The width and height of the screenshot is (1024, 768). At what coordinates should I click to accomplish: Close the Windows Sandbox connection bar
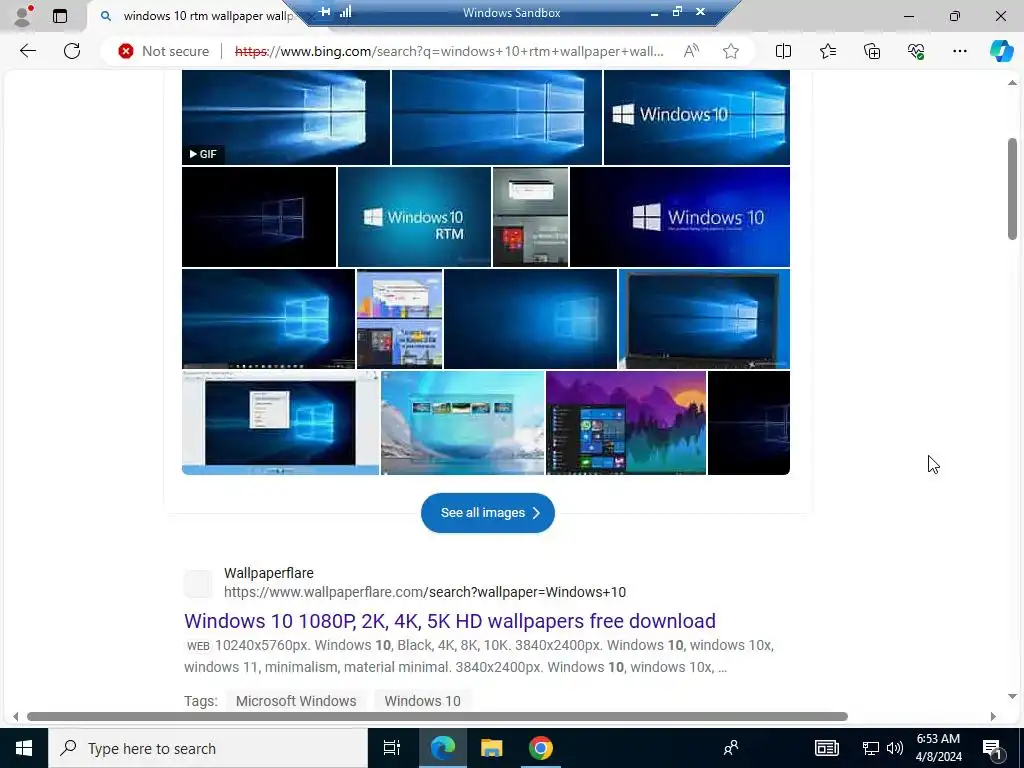click(x=700, y=12)
